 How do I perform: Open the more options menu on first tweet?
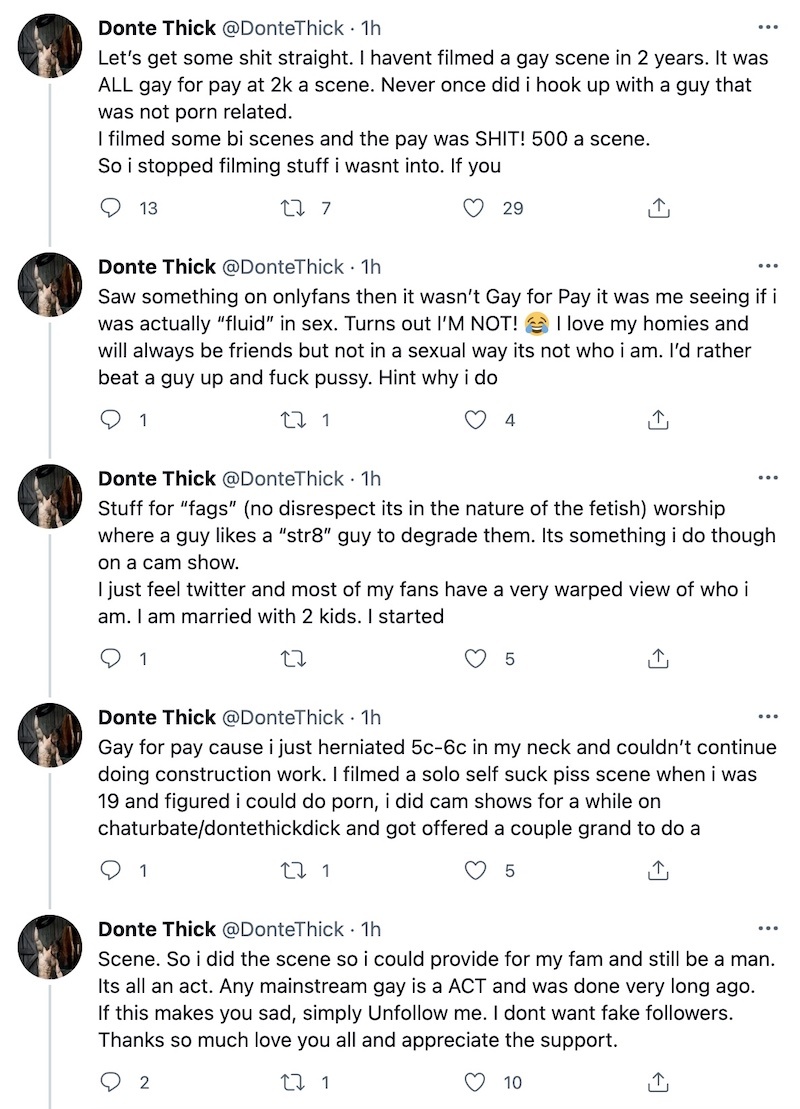(768, 27)
